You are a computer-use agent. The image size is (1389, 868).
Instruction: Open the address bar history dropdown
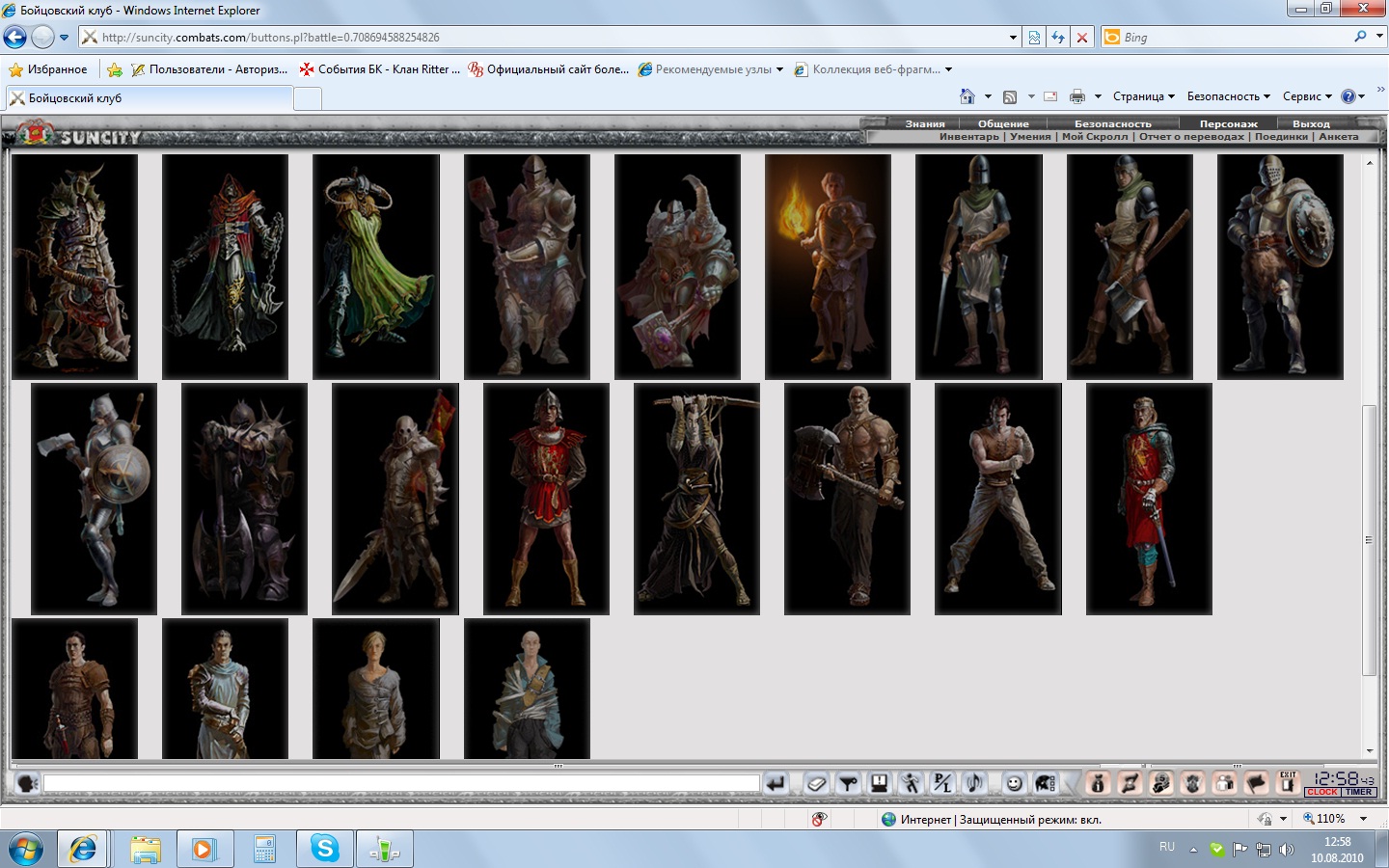[1013, 38]
